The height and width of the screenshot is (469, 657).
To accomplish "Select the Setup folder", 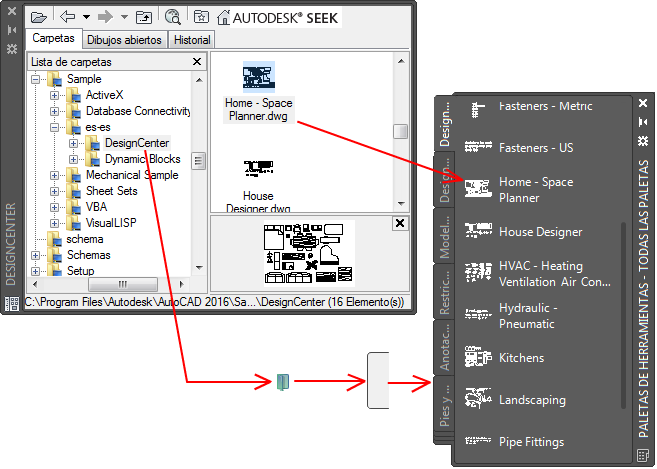I will pos(80,271).
